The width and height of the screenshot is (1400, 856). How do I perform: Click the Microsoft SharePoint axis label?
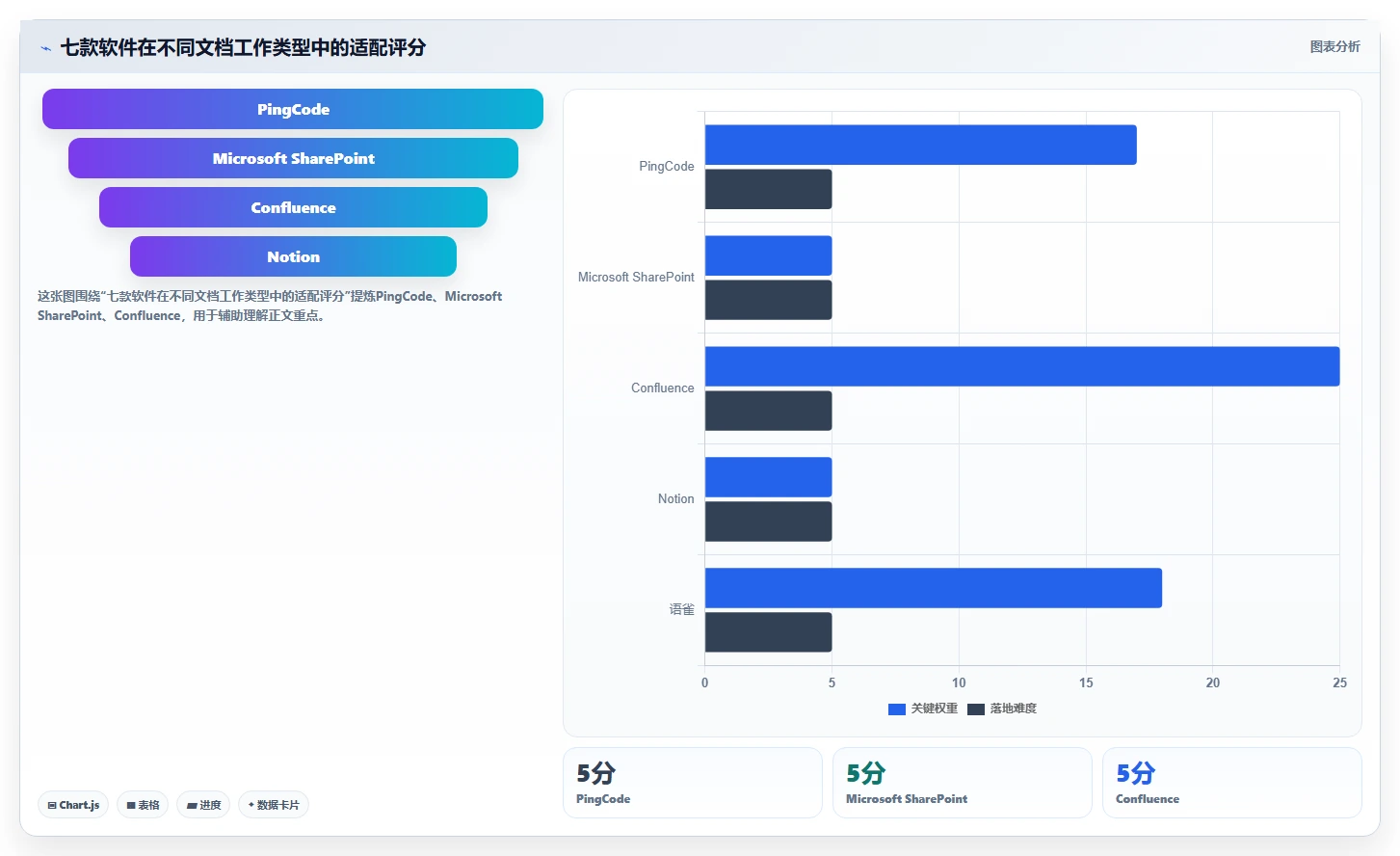click(636, 277)
